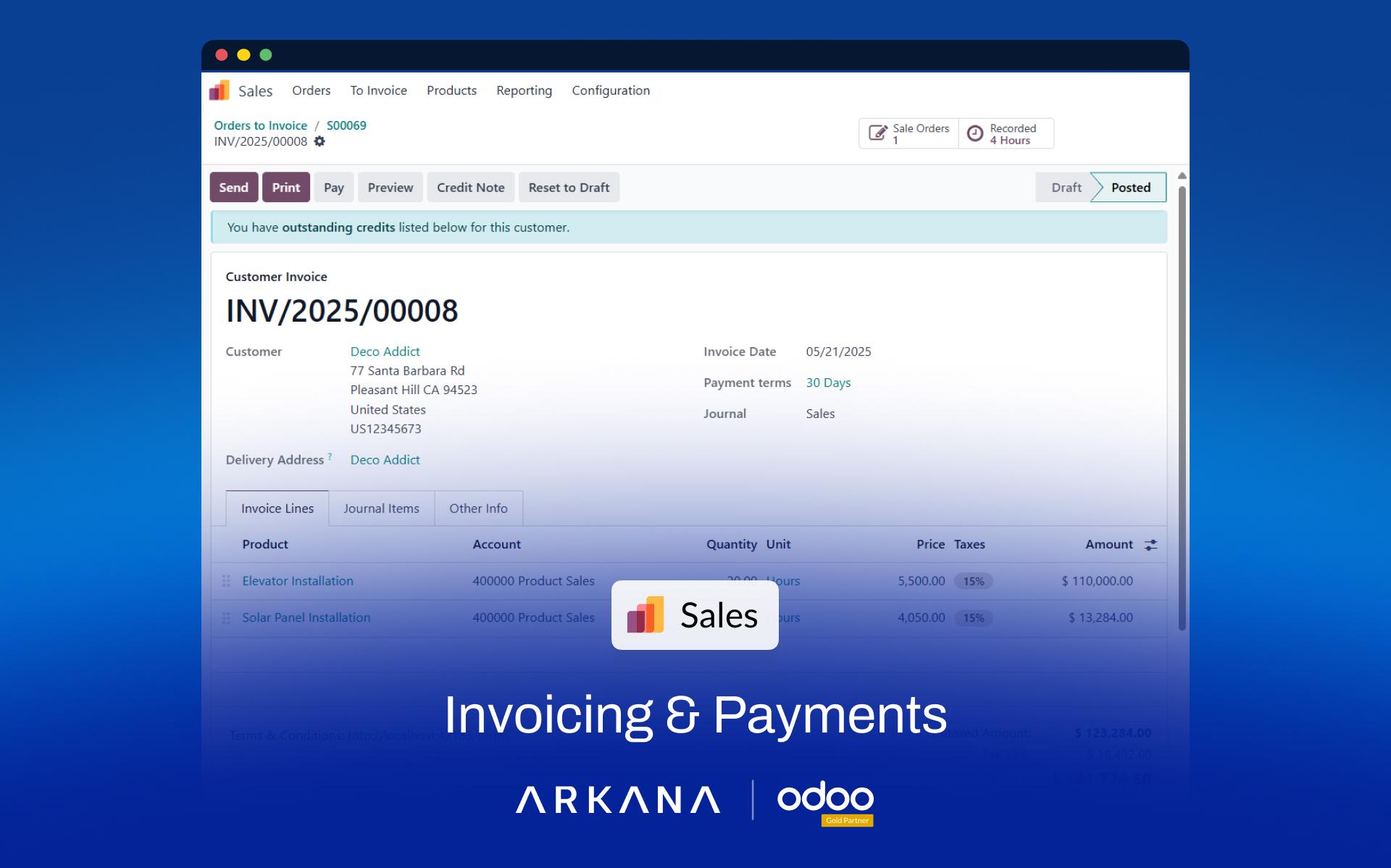Click the Reset to Draft button

tap(569, 187)
